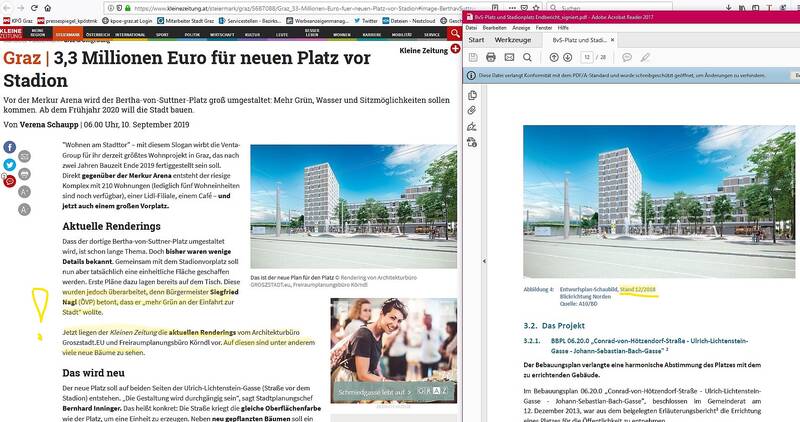This screenshot has height=422, width=800.
Task: Open WIRTSCHAFT section in site navigation
Action: click(x=222, y=34)
